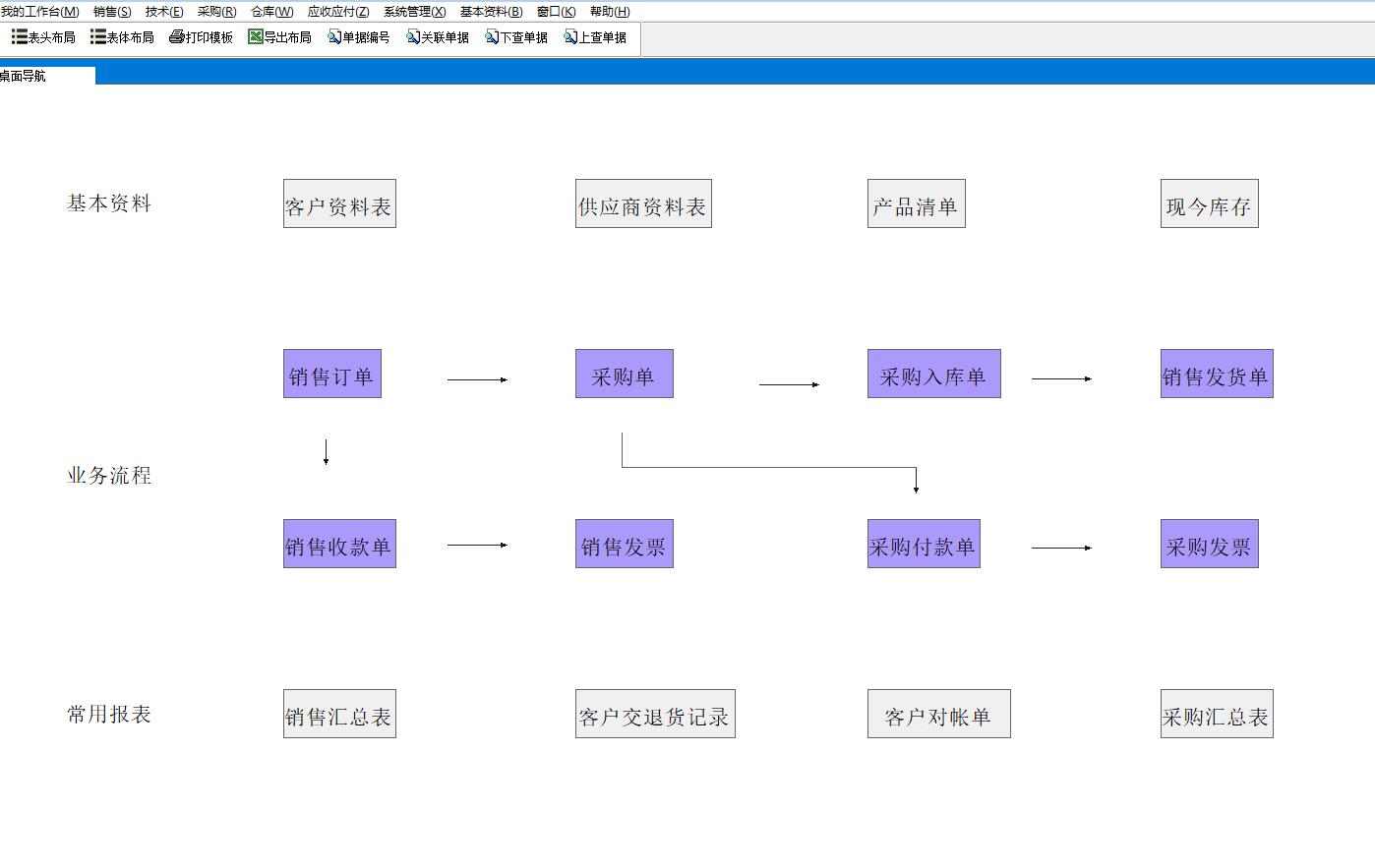This screenshot has width=1375, height=868.
Task: Open the 客户资料表 button
Action: coord(339,204)
